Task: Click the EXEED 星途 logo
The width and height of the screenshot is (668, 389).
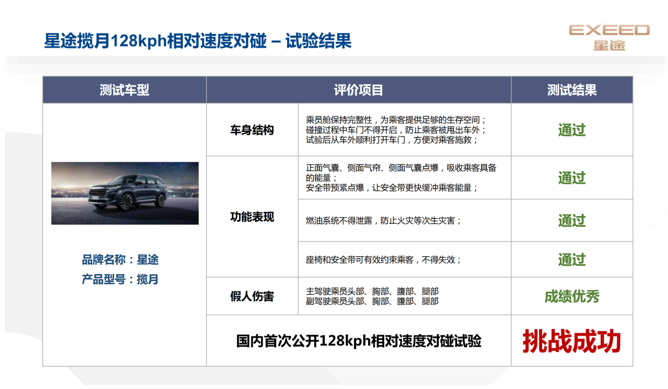Action: click(x=609, y=37)
